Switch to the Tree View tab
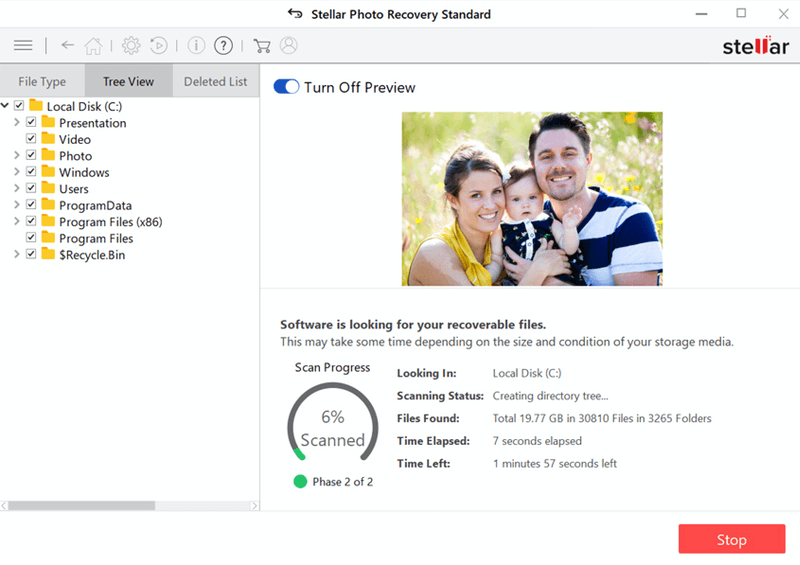 click(129, 81)
